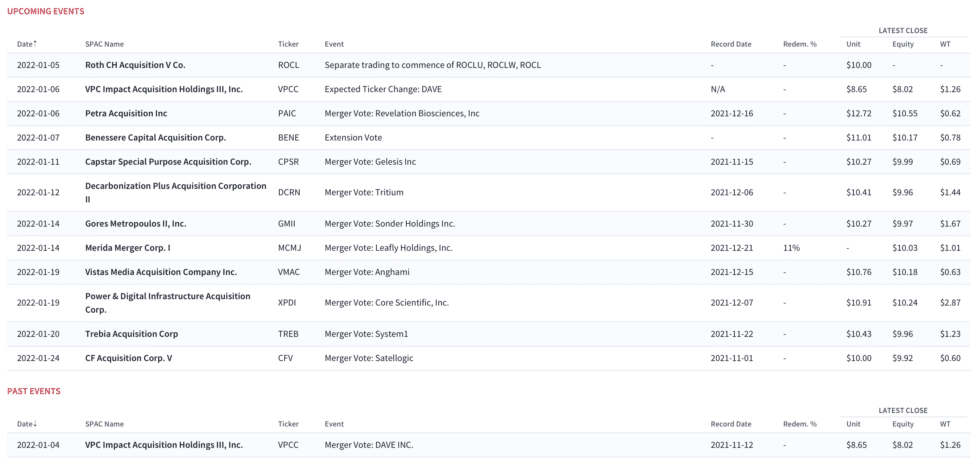Image resolution: width=980 pixels, height=461 pixels.
Task: Click the Past Events section heading
Action: click(x=36, y=391)
